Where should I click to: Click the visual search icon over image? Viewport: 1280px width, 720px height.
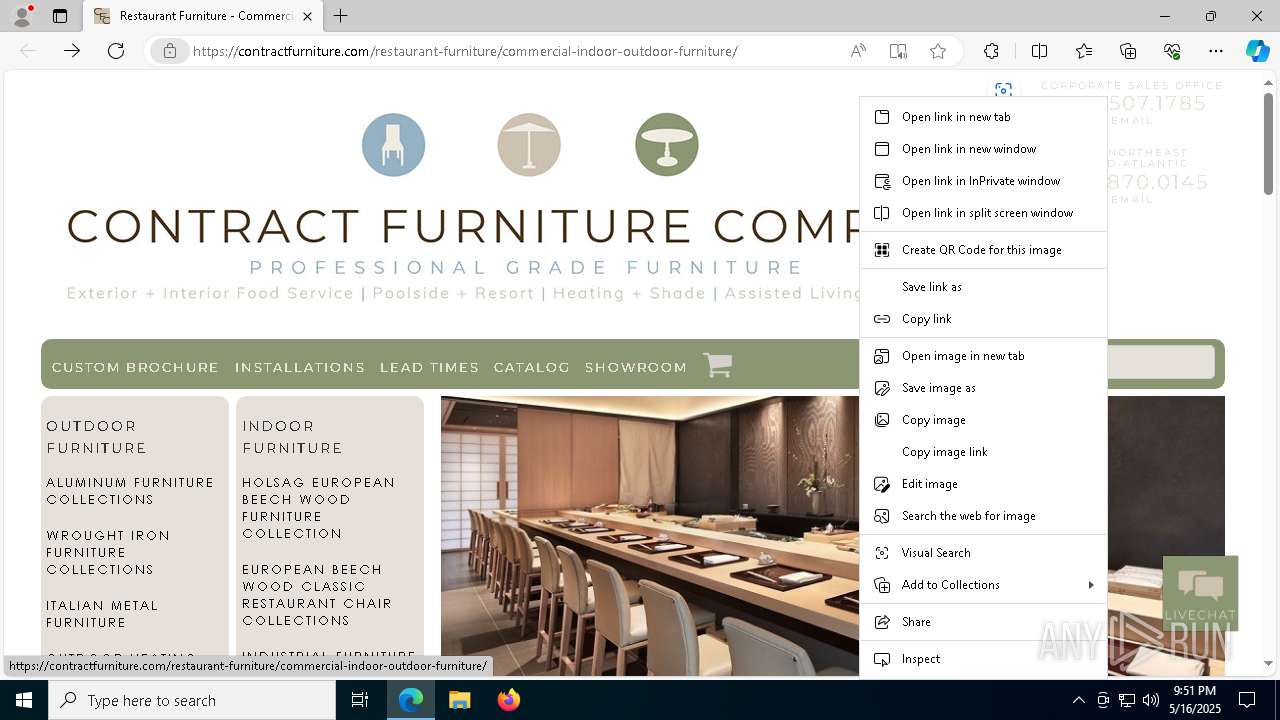click(x=1003, y=90)
